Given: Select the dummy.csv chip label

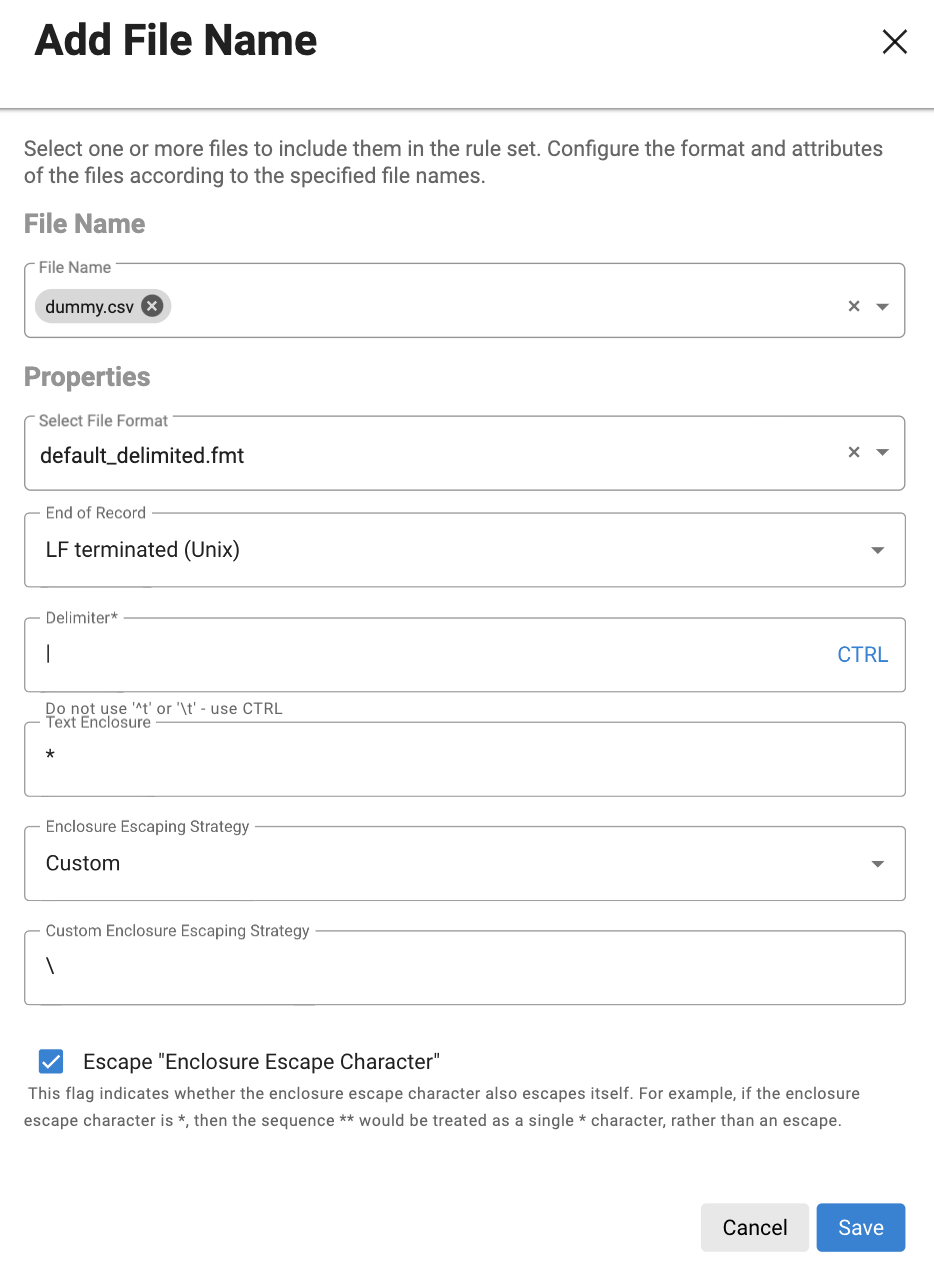Looking at the screenshot, I should click(x=89, y=307).
